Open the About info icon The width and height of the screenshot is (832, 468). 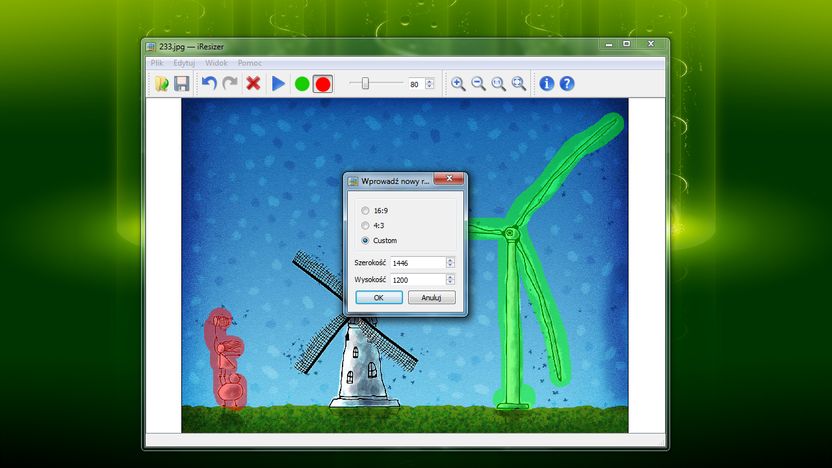click(547, 84)
